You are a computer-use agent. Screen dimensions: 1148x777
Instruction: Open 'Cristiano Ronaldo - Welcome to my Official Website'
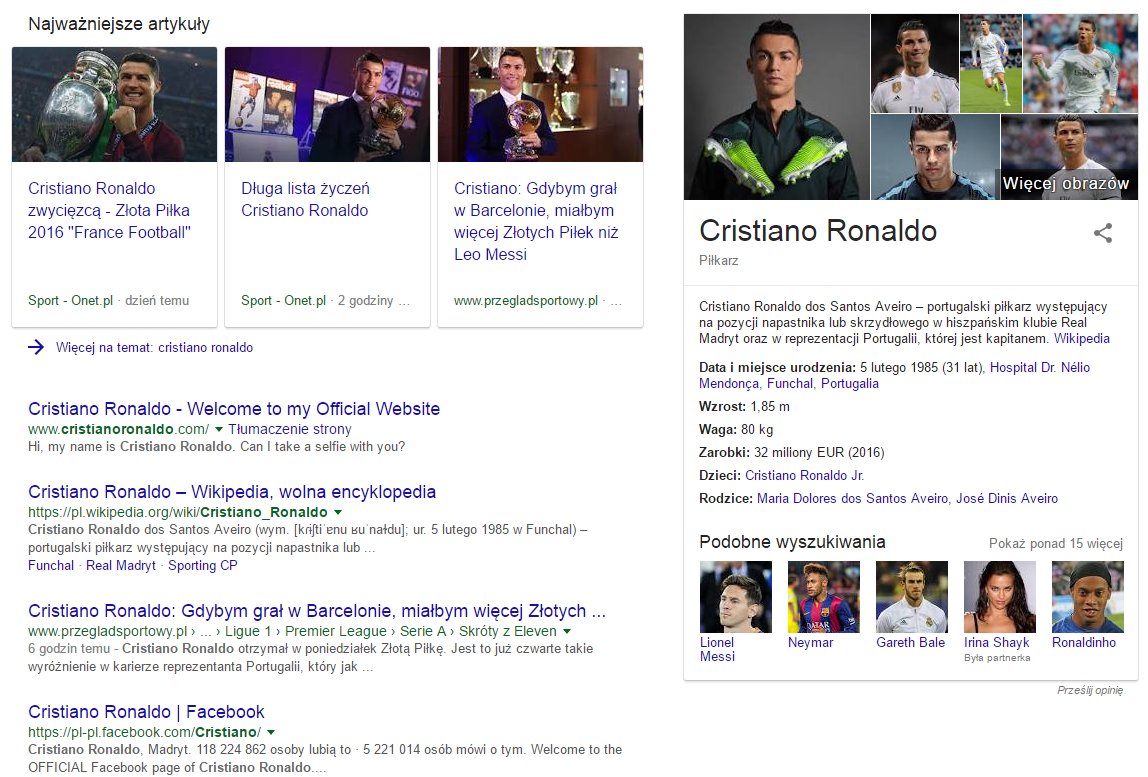pos(234,409)
